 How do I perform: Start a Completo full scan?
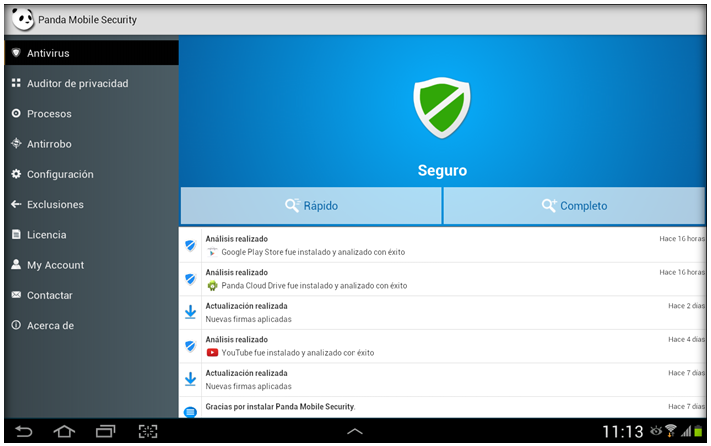574,206
